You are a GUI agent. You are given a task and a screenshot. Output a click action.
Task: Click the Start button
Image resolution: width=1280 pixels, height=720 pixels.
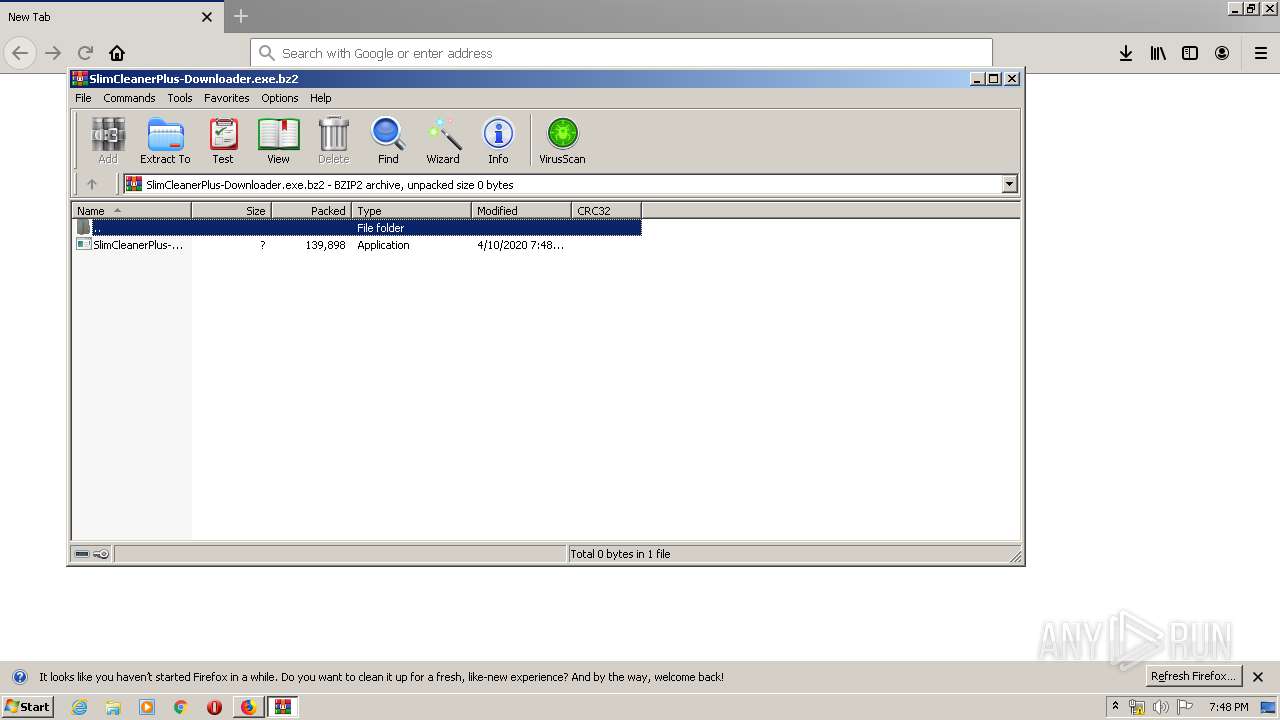point(27,707)
